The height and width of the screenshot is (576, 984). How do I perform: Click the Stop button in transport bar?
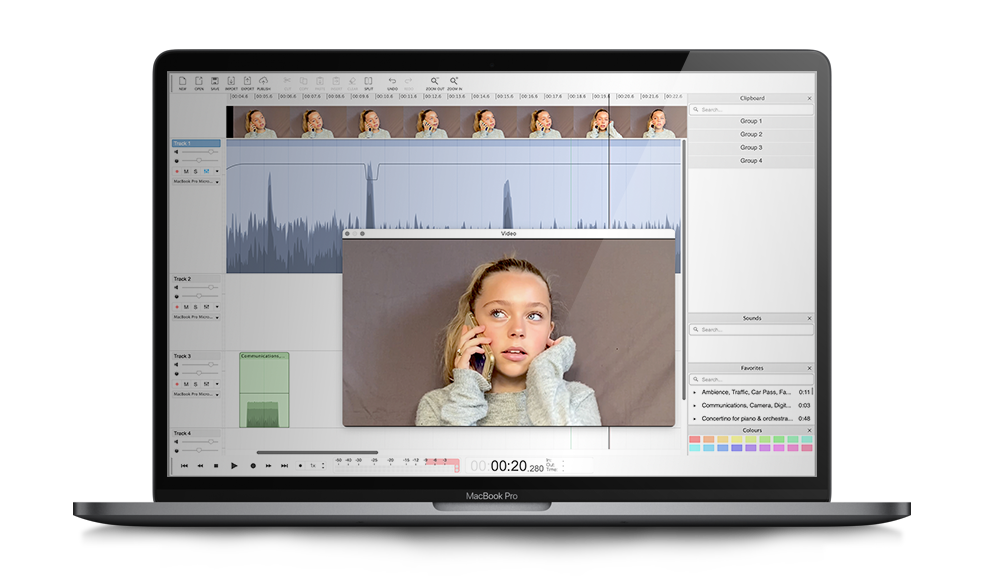point(216,466)
